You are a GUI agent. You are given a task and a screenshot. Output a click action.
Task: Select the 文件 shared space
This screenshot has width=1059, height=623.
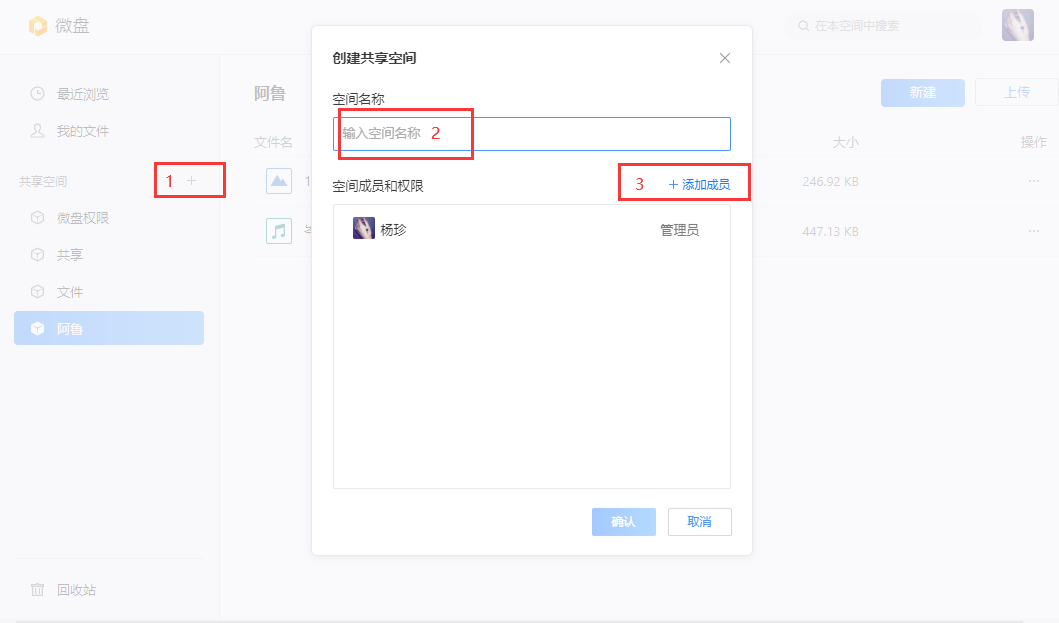coord(70,292)
